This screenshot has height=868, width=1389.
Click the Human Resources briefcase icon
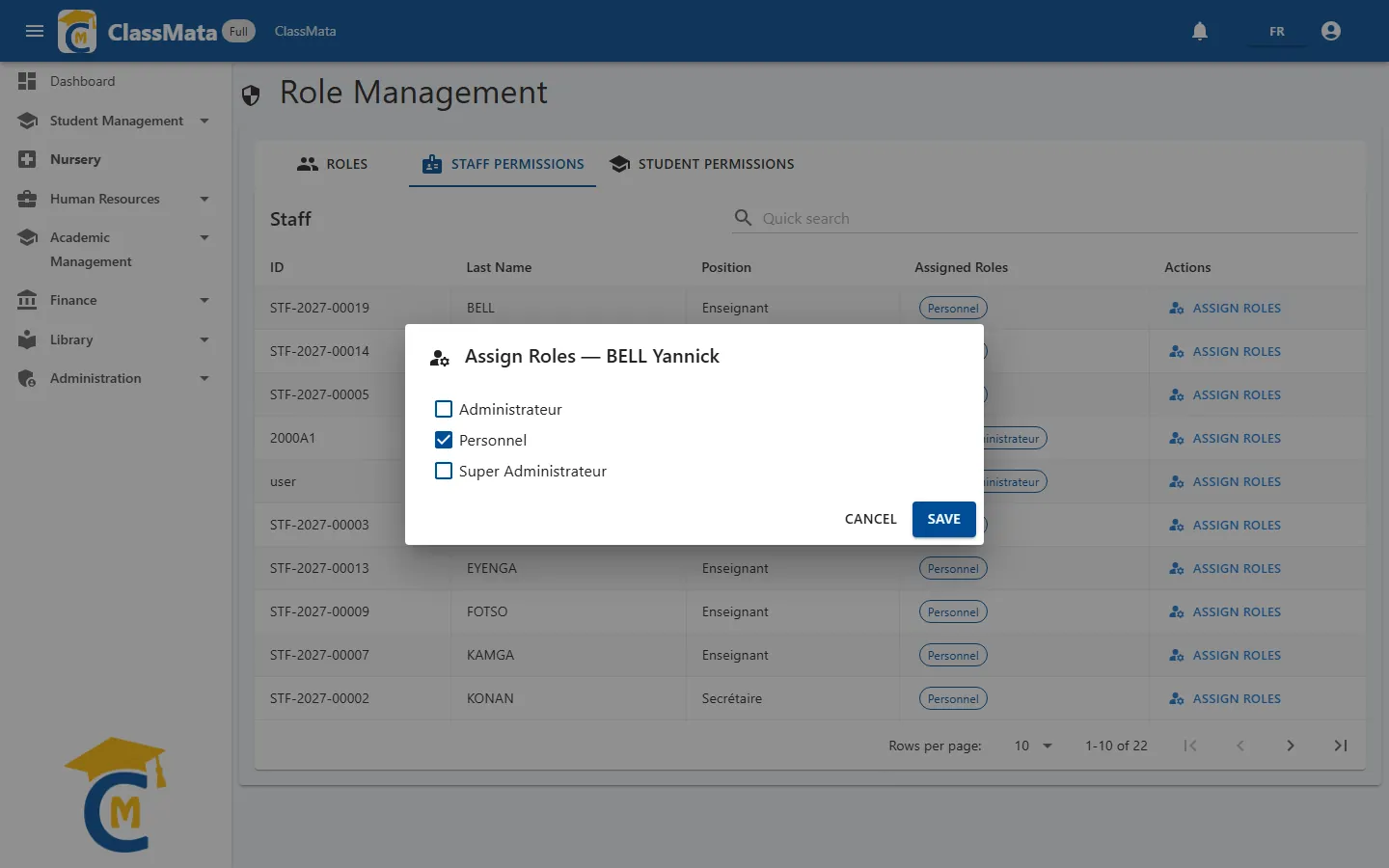27,199
